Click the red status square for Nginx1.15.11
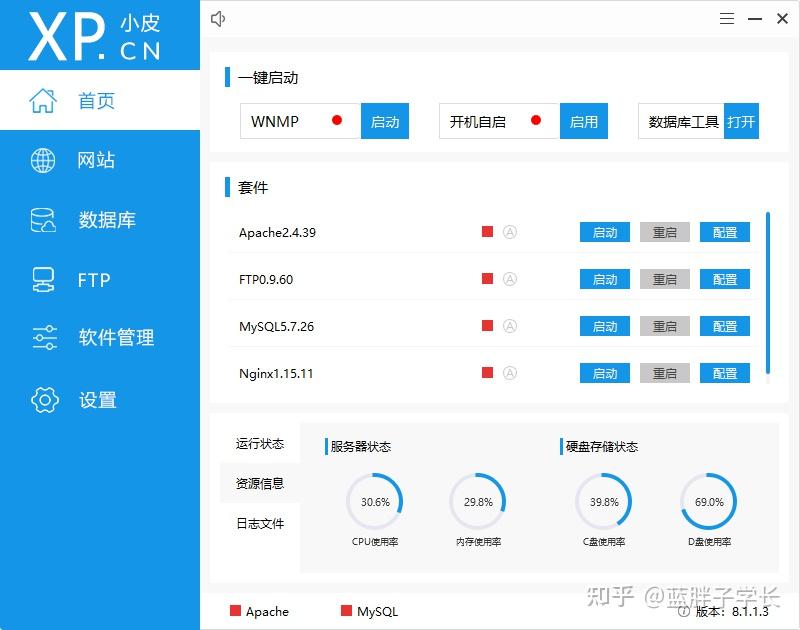 [487, 373]
